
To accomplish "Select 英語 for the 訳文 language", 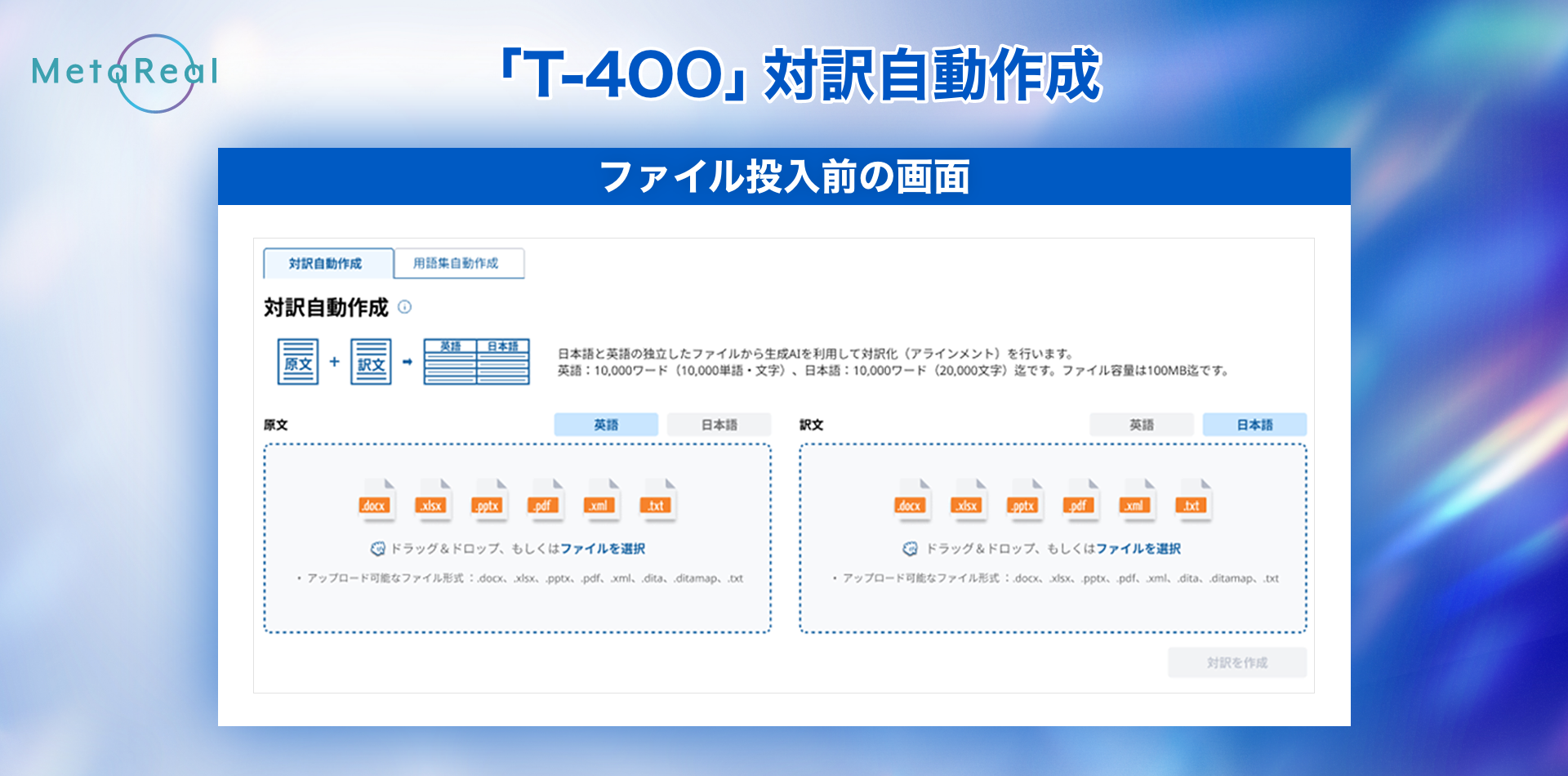I will (x=1142, y=425).
